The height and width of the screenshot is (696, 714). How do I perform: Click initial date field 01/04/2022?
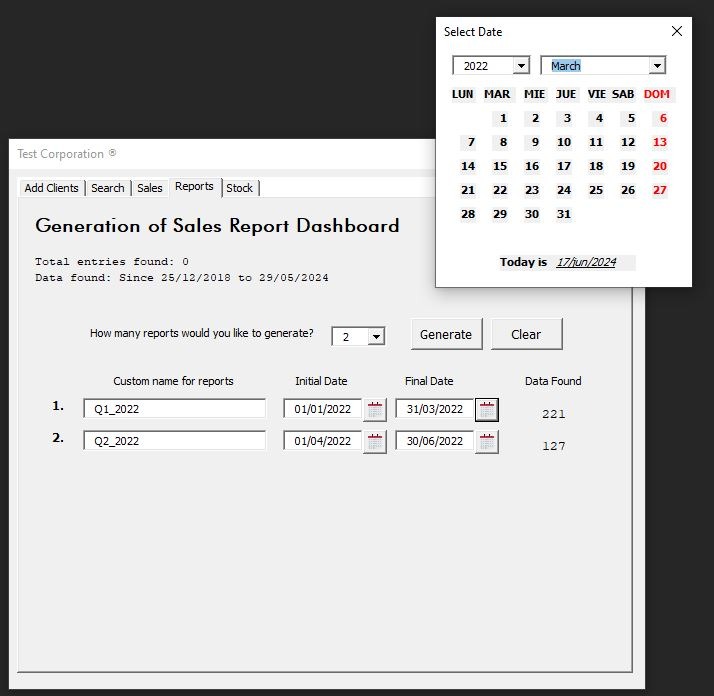pyautogui.click(x=322, y=440)
